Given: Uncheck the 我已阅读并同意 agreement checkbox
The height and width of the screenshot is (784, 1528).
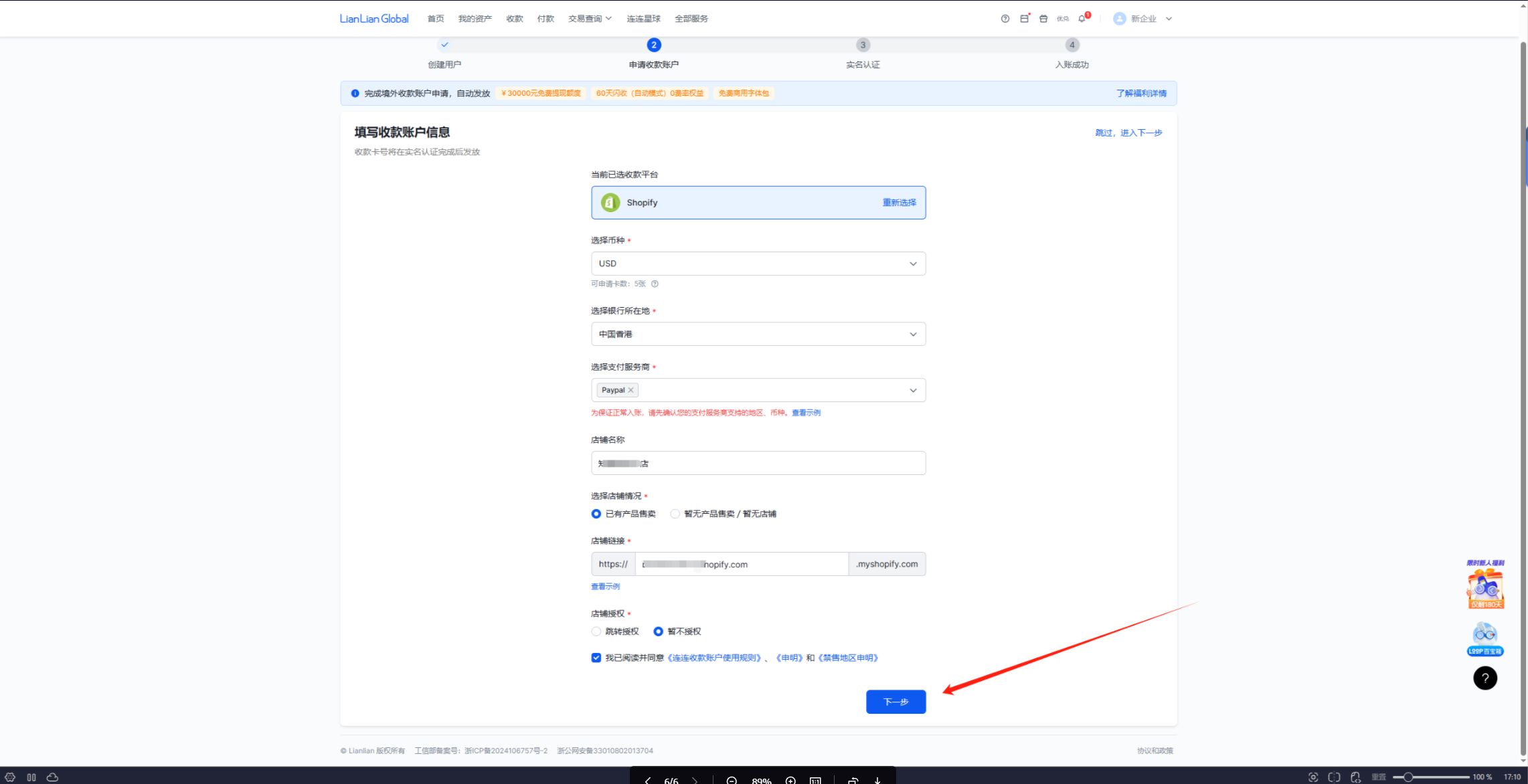Looking at the screenshot, I should point(596,658).
